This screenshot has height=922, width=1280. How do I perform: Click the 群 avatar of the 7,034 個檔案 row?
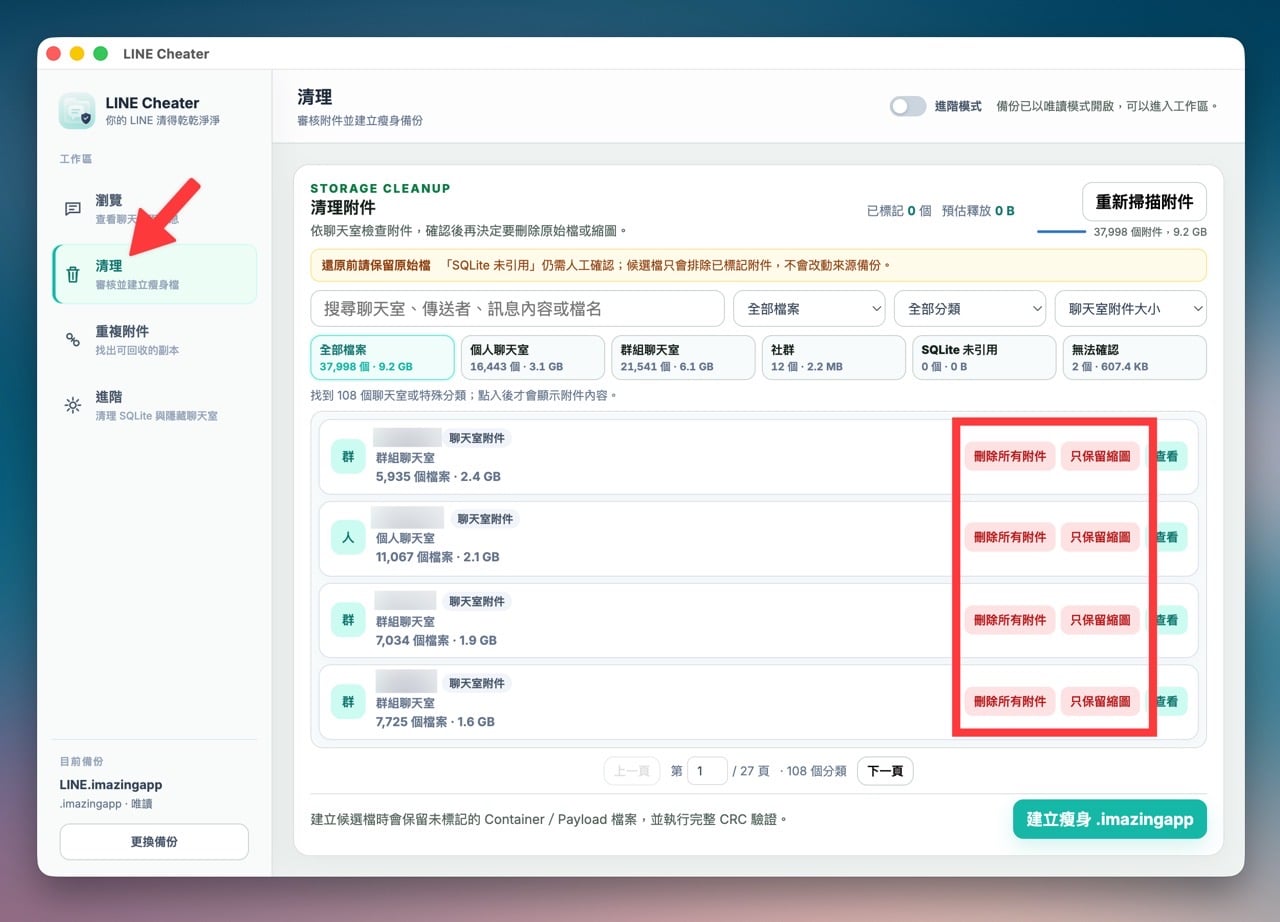348,620
